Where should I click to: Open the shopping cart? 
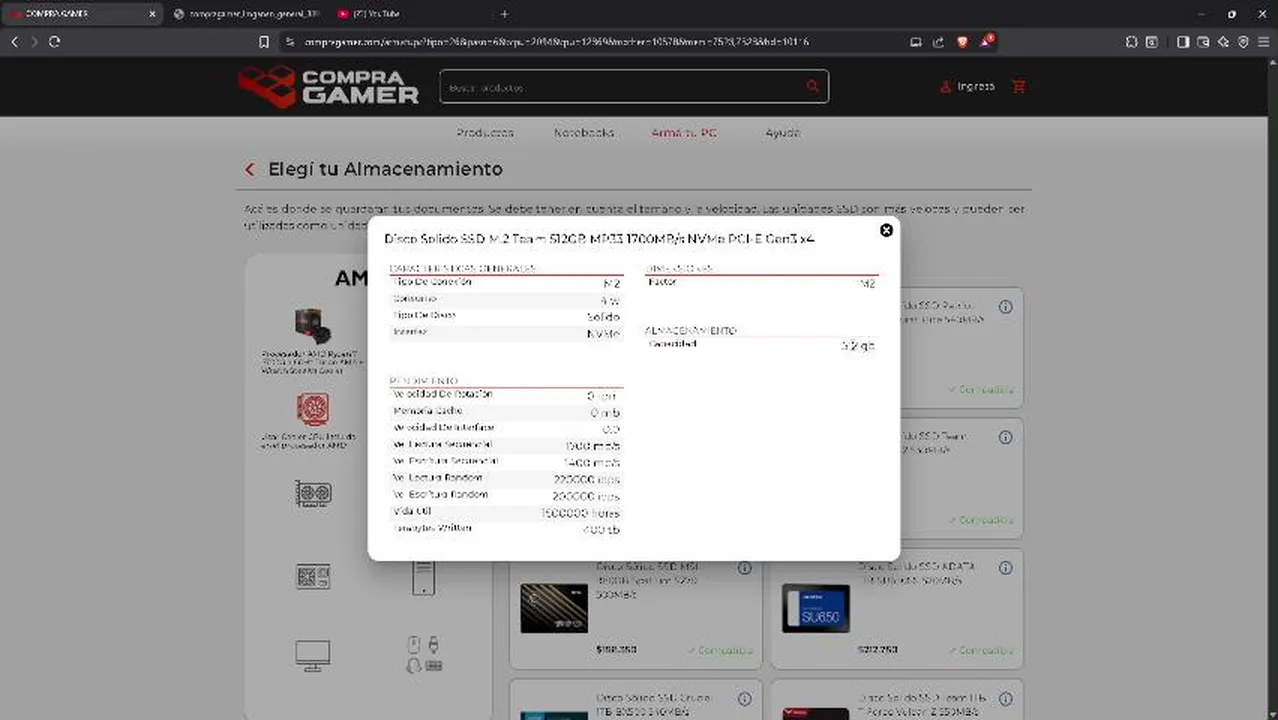1019,87
